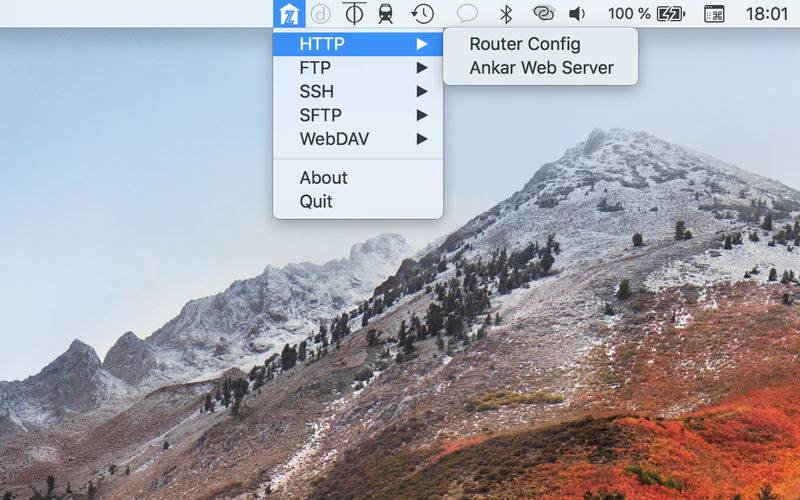Choose About from the menu

pos(358,178)
